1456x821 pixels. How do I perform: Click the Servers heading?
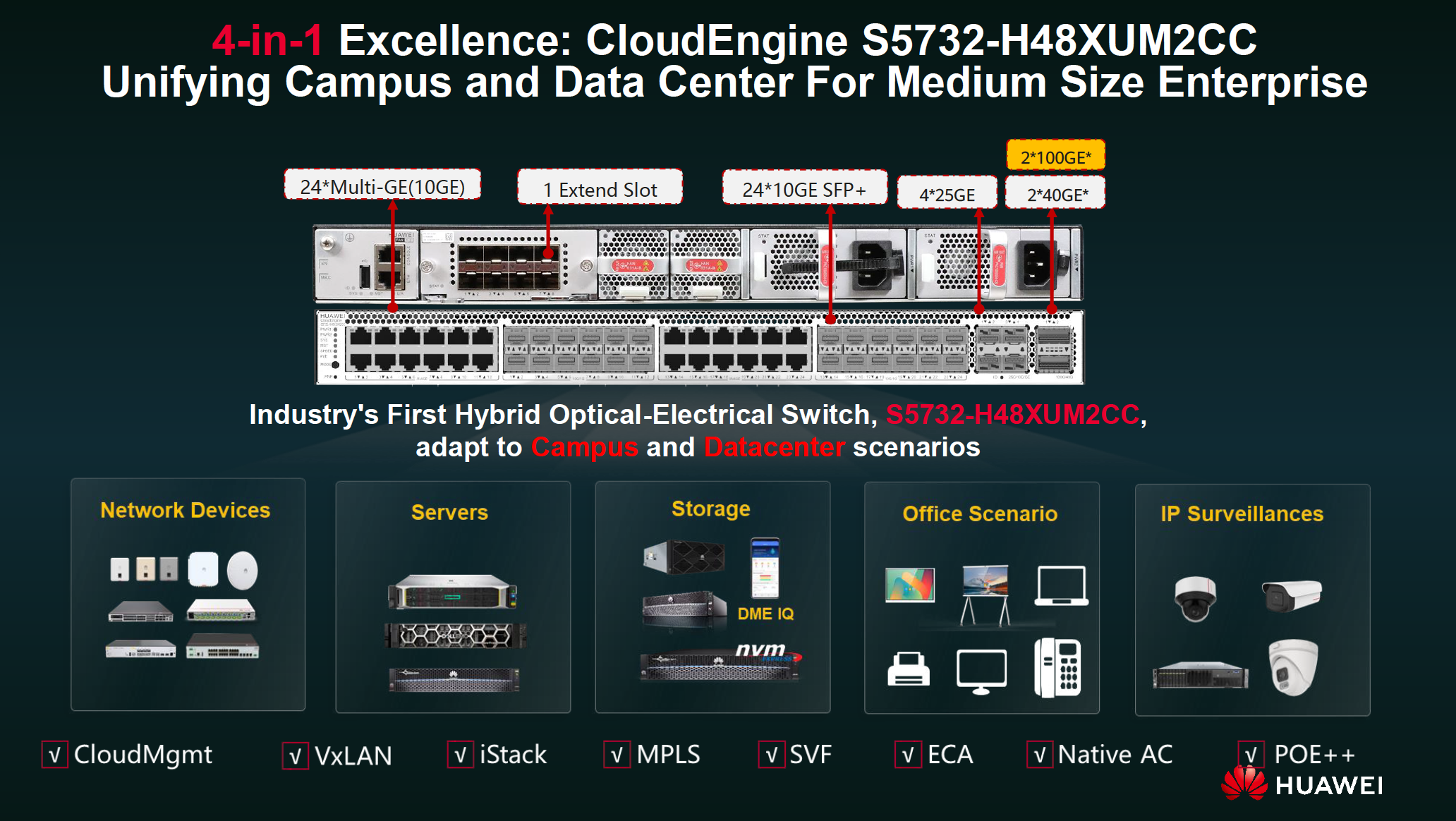pos(449,512)
